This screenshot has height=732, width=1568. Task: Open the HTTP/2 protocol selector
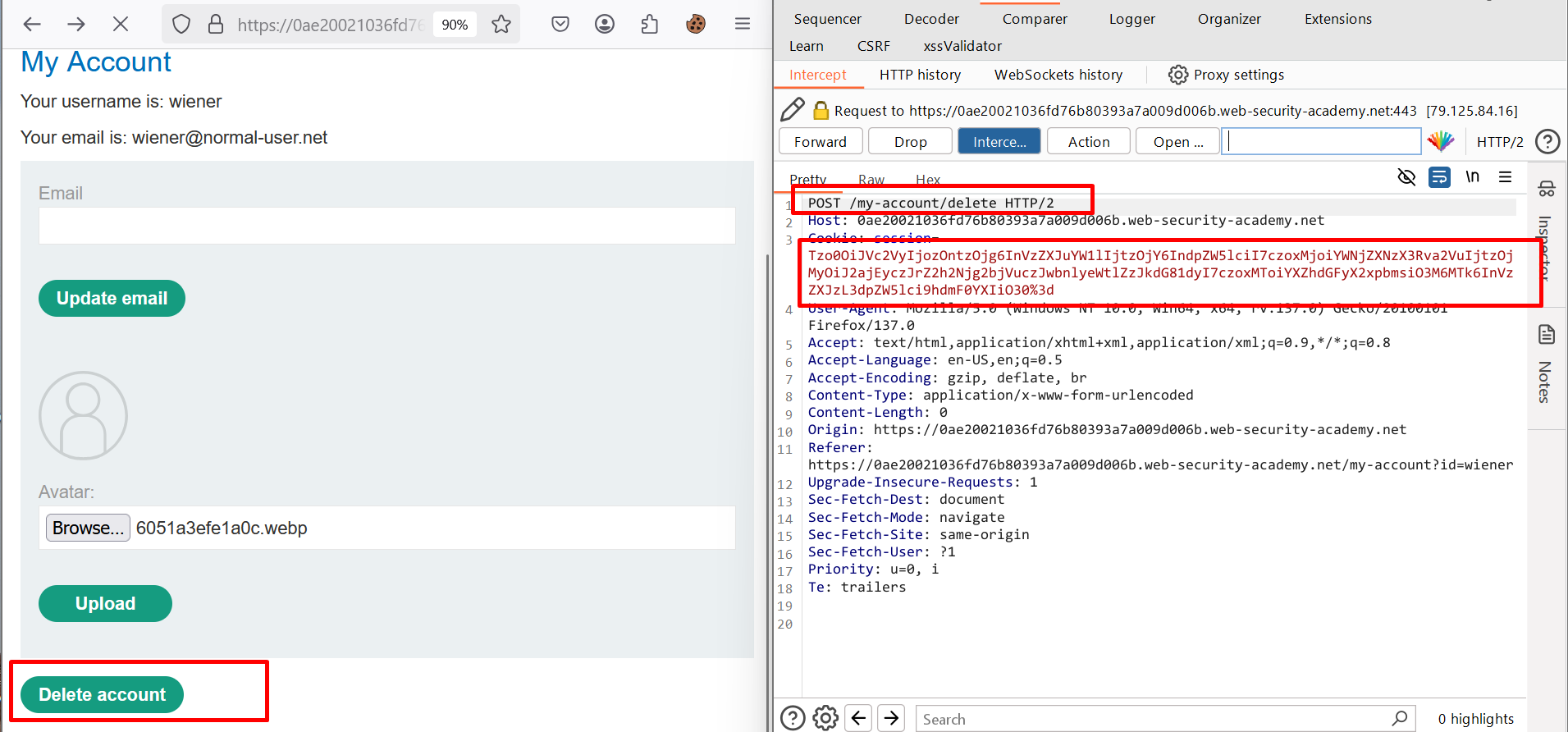(x=1499, y=141)
